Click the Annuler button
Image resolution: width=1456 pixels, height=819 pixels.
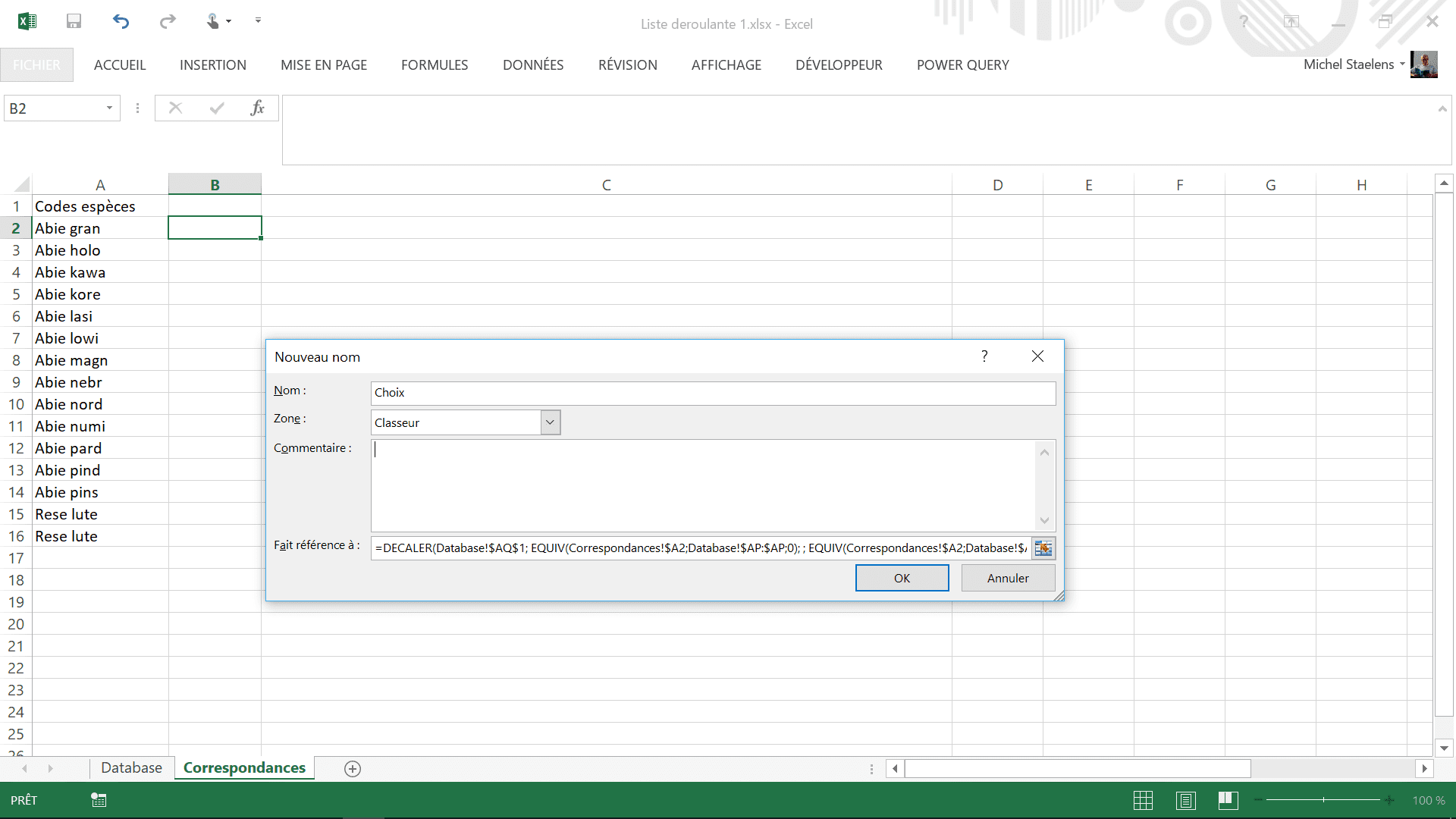[x=1008, y=578]
